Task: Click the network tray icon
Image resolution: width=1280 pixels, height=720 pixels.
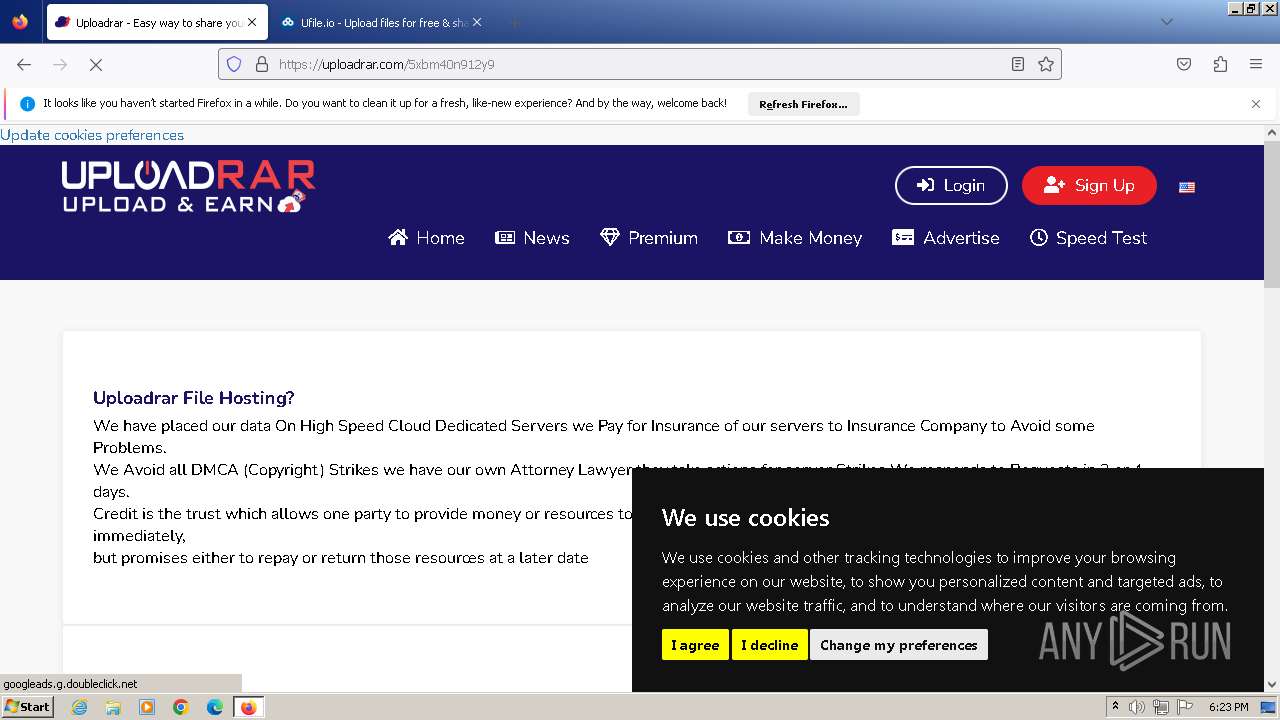Action: point(1160,707)
